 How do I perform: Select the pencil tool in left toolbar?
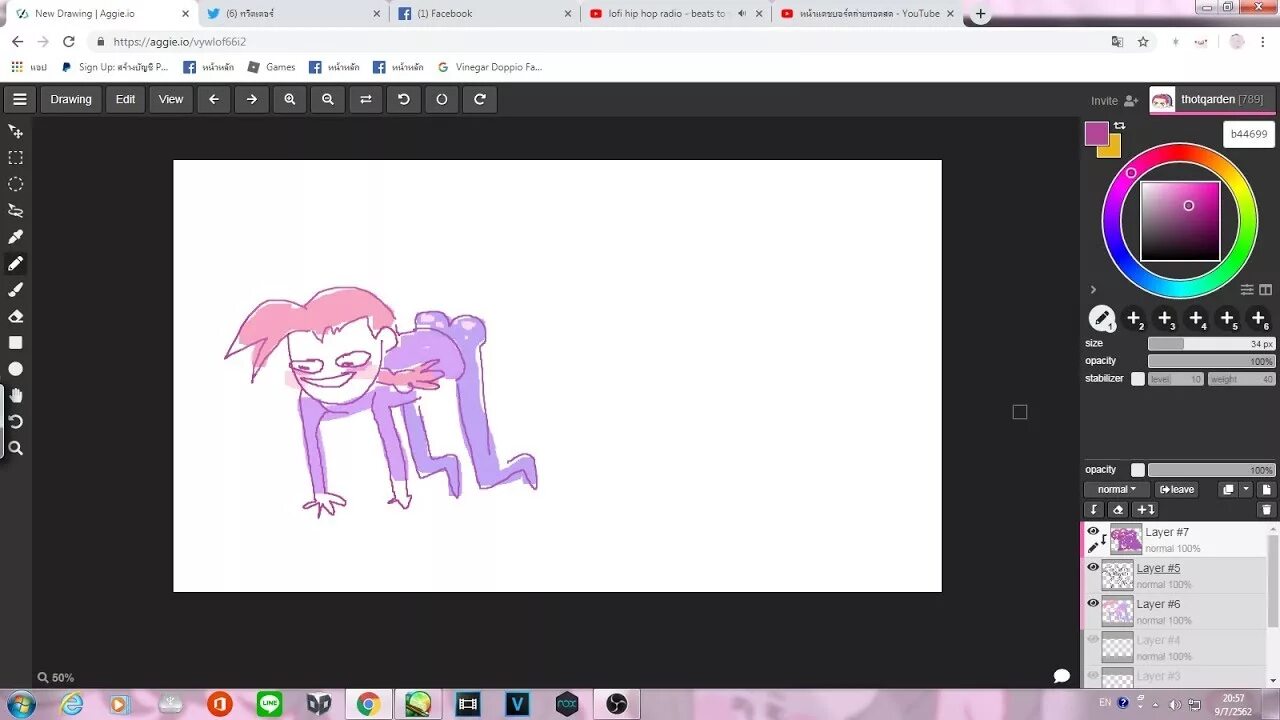(16, 264)
